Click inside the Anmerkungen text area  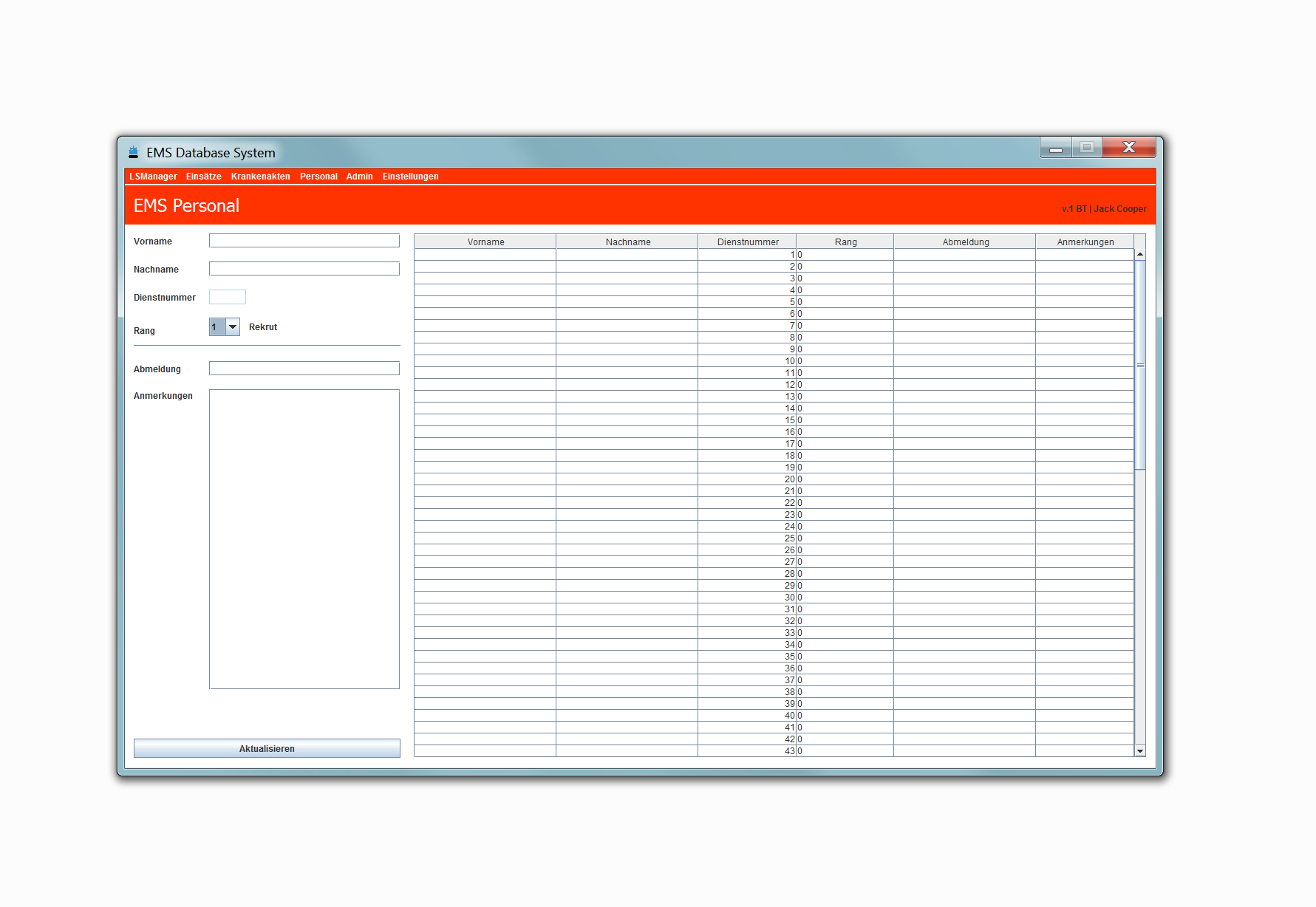[304, 538]
